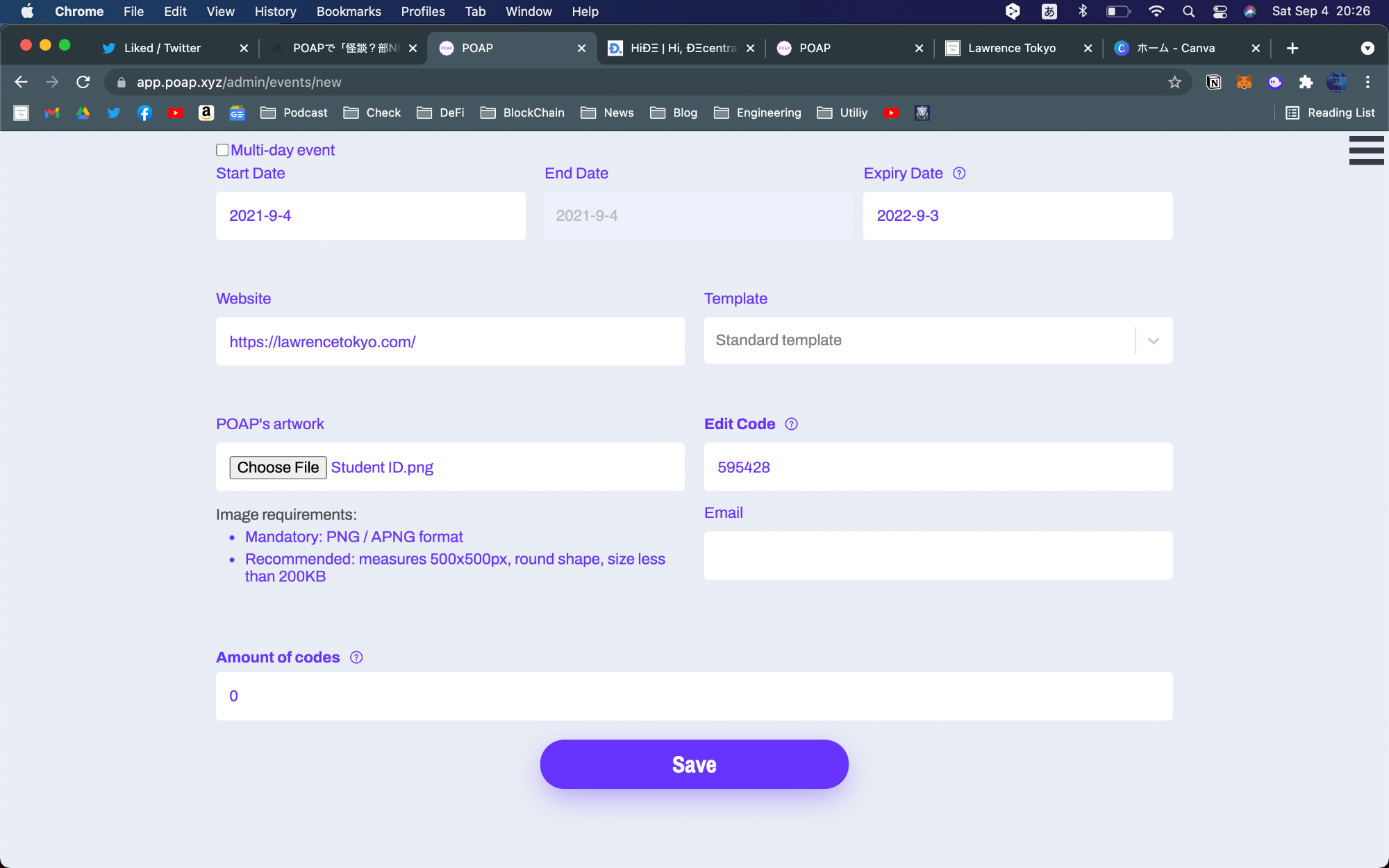
Task: Open Gmail bookmark icon
Action: coord(52,112)
